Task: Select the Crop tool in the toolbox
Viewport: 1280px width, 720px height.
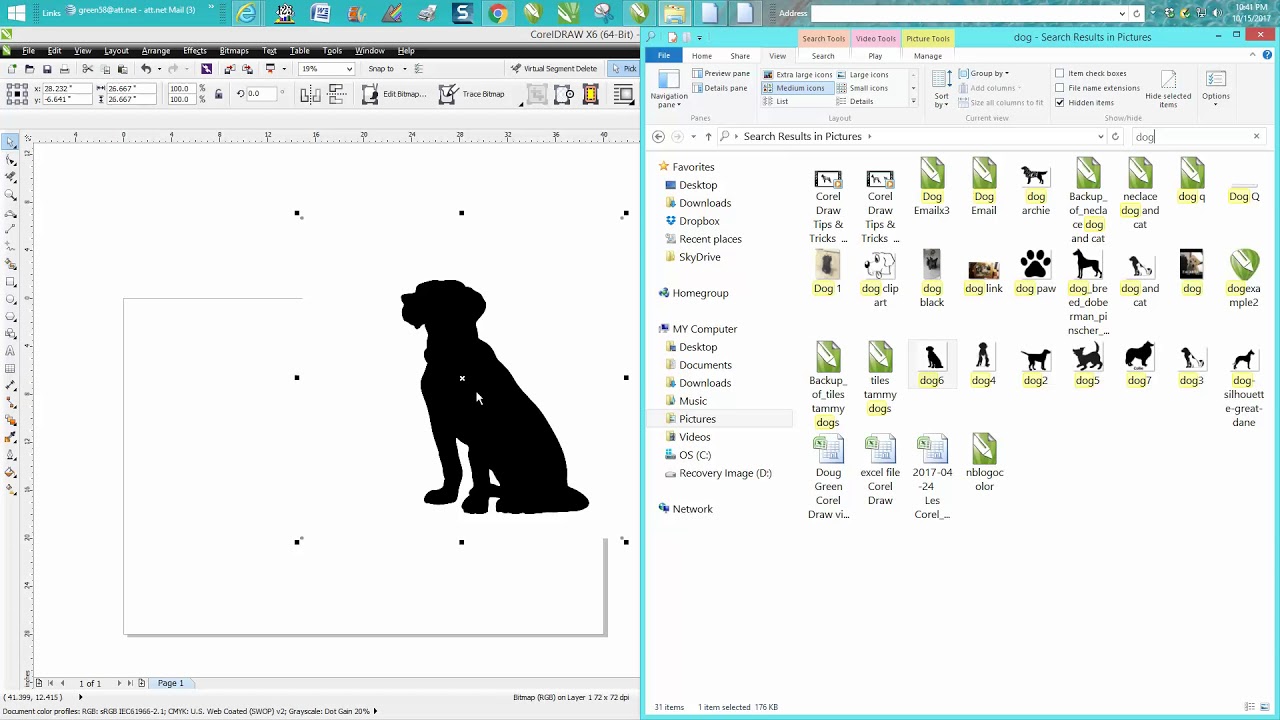Action: tap(11, 177)
